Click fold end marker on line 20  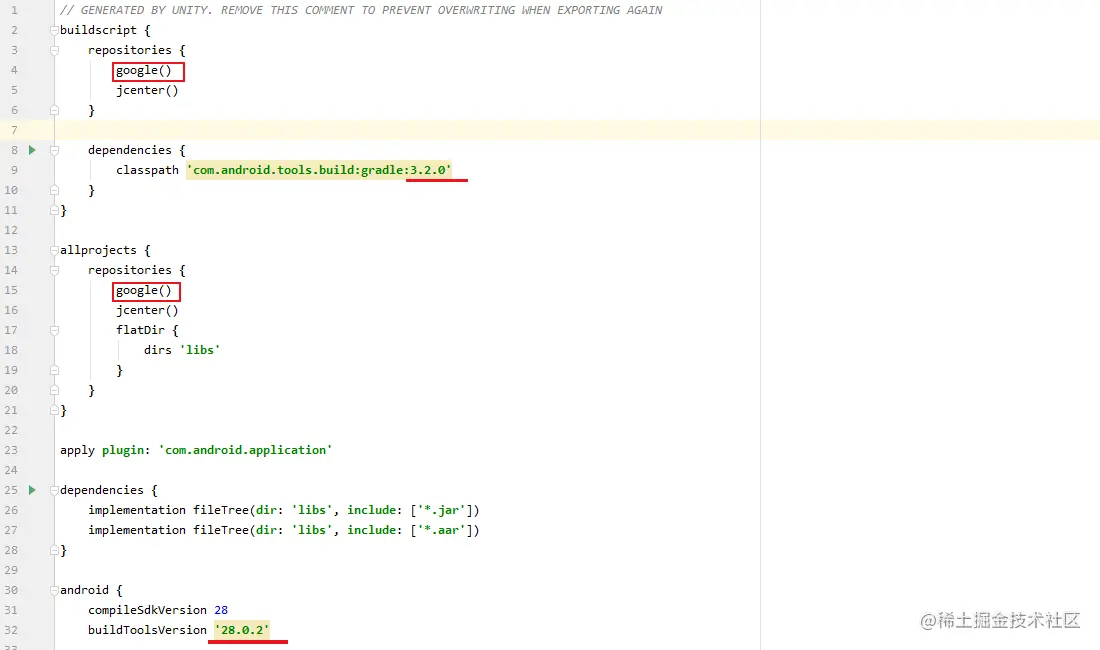click(54, 390)
